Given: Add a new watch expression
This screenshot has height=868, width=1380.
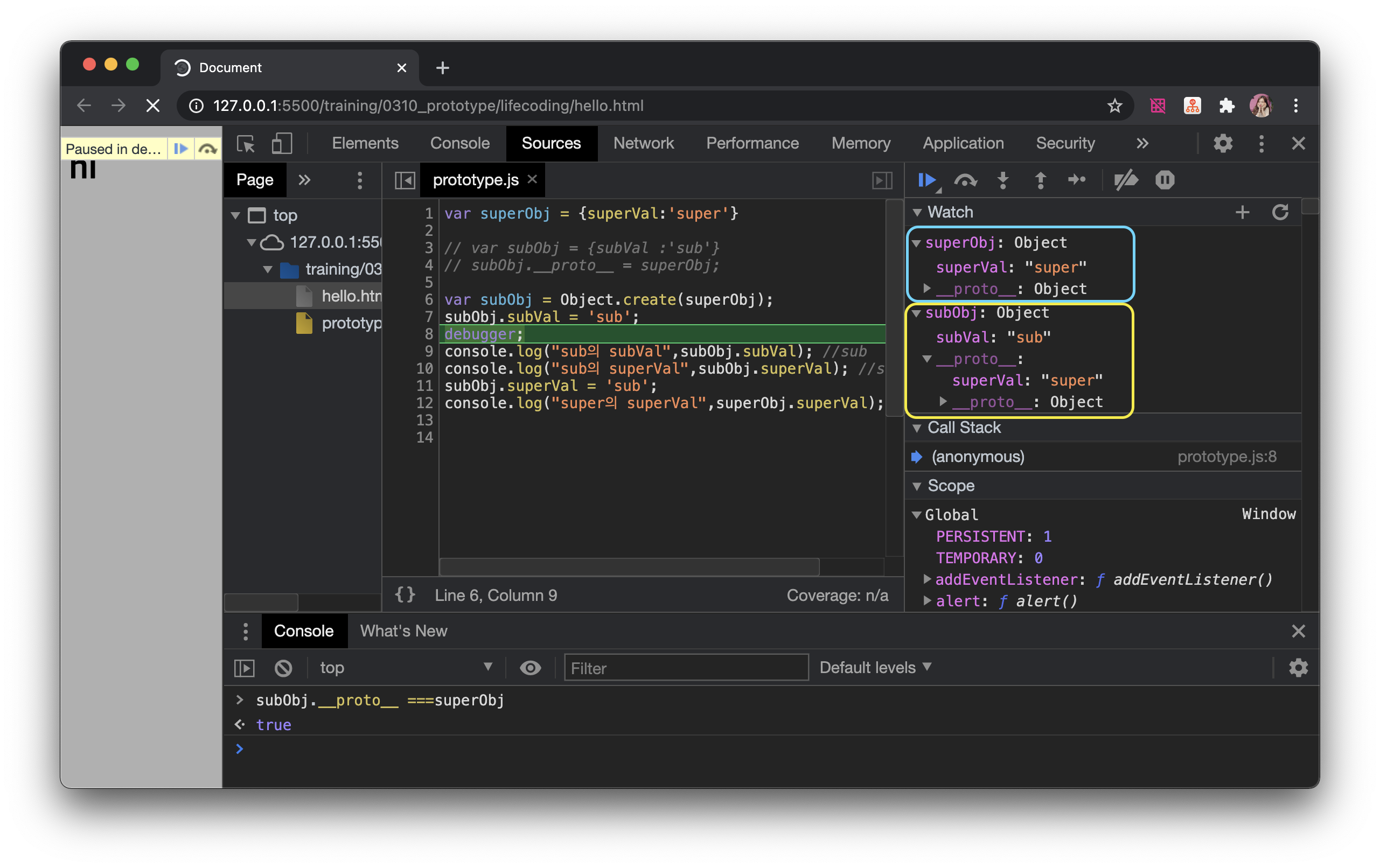Looking at the screenshot, I should point(1242,213).
